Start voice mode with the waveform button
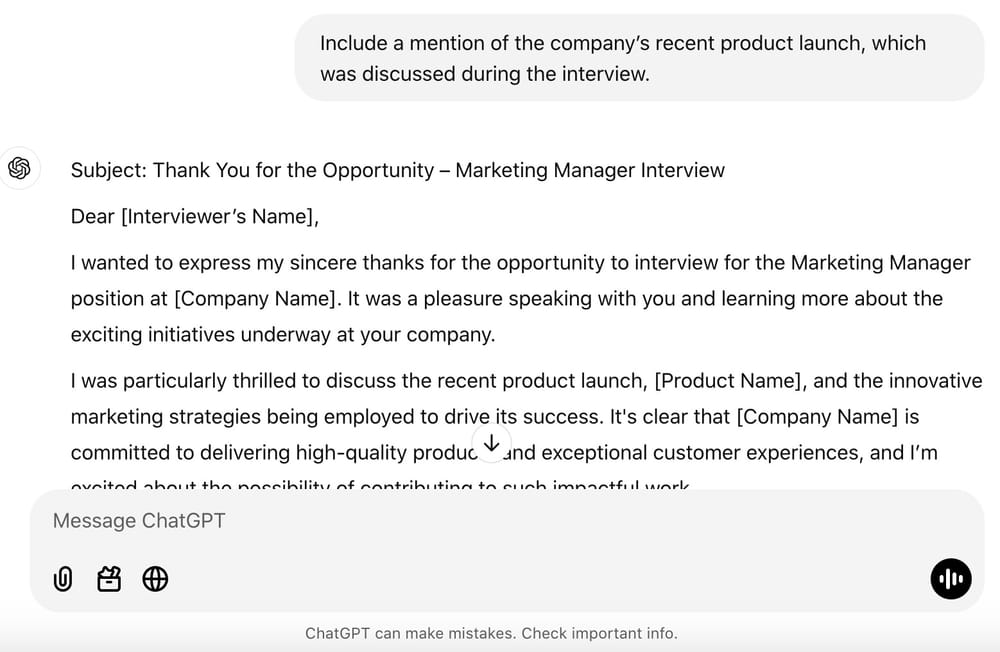This screenshot has height=652, width=1000. pos(950,579)
